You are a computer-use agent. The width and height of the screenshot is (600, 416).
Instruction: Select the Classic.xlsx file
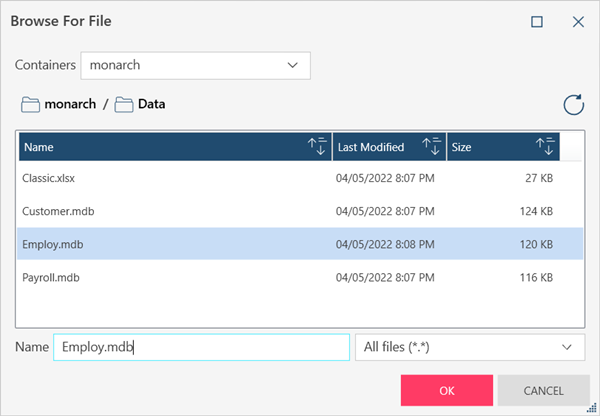coord(49,178)
